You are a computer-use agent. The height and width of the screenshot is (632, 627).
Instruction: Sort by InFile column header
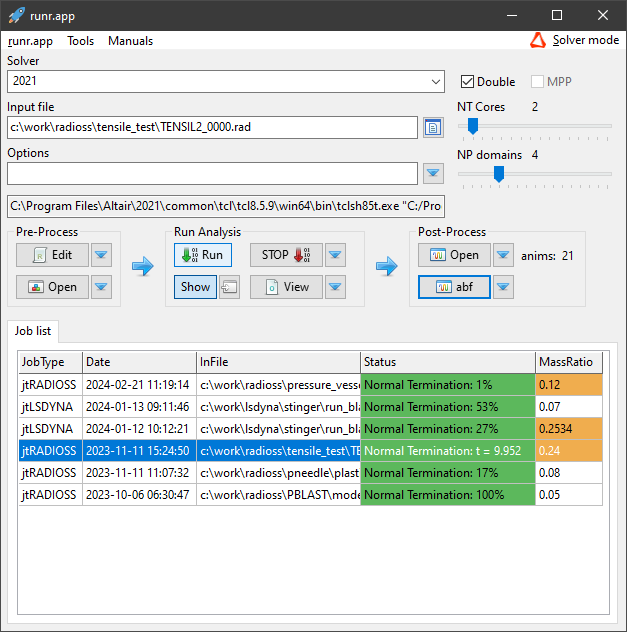[x=278, y=362]
